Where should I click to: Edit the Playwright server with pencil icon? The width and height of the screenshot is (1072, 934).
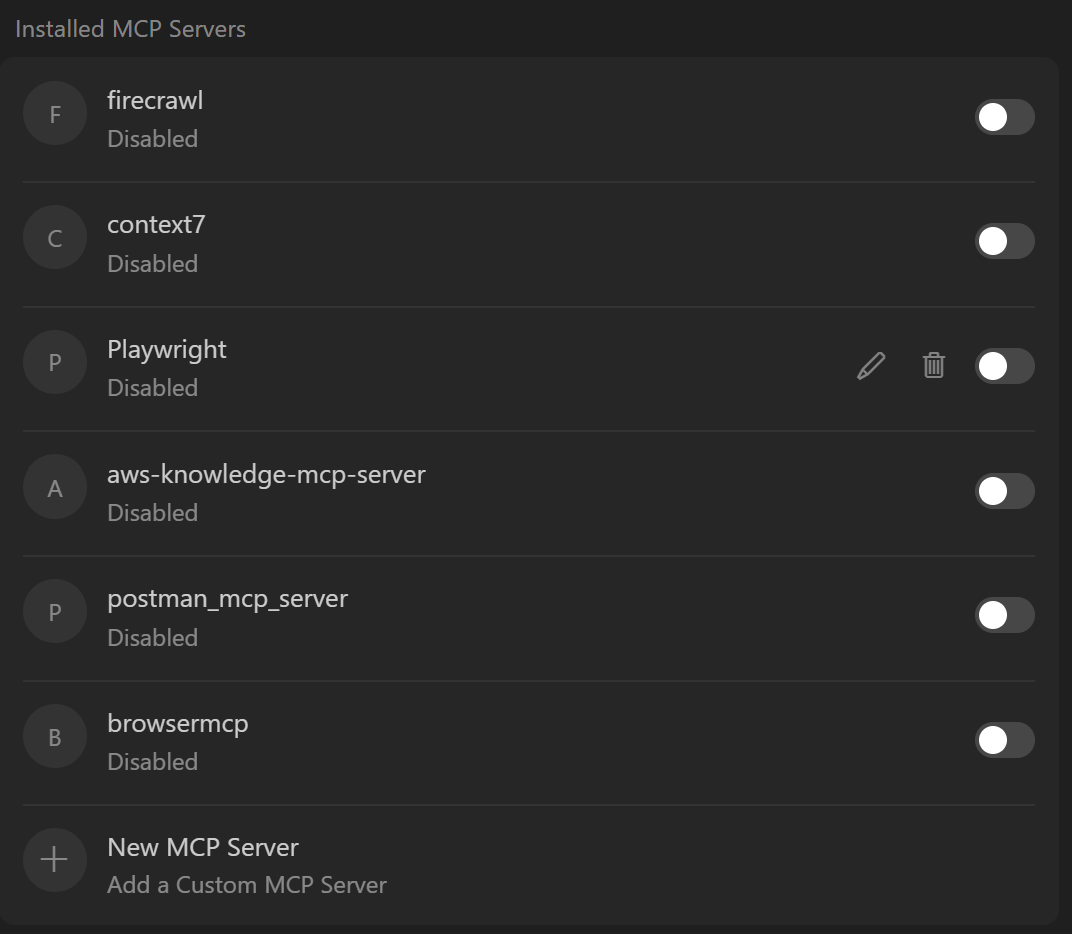[871, 366]
